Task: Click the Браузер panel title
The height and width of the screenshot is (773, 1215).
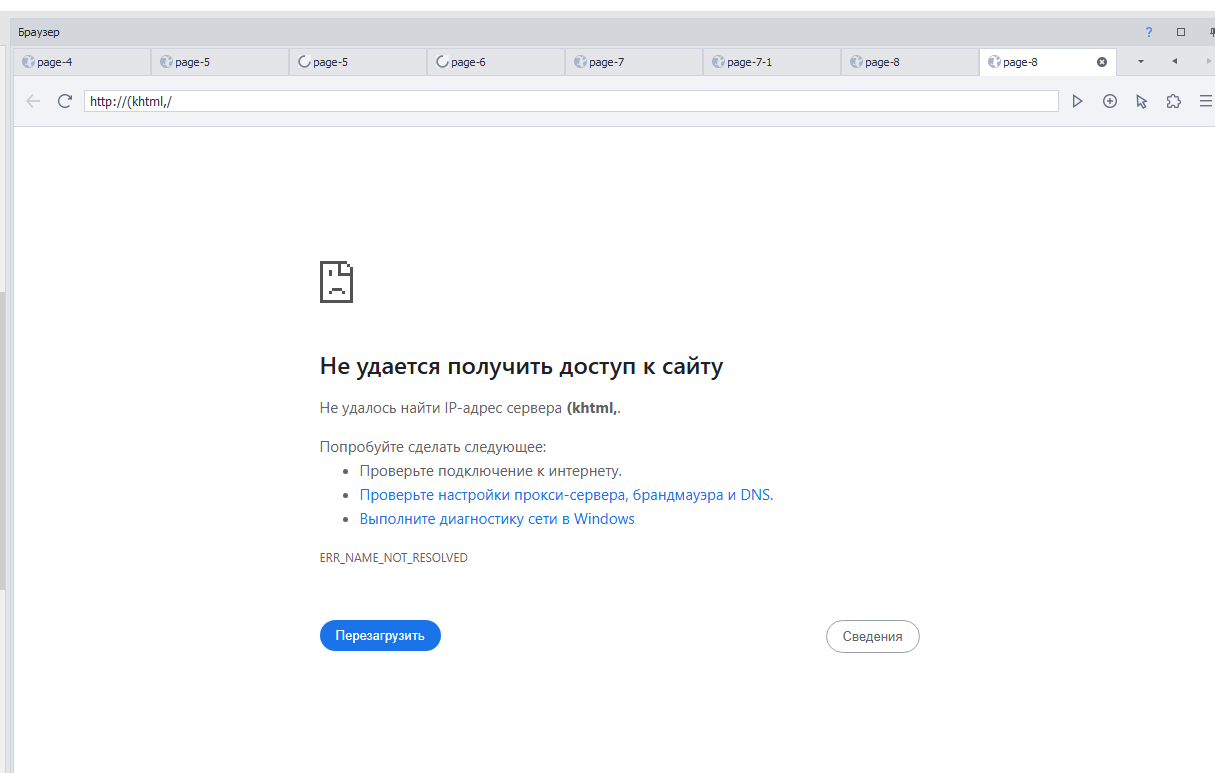Action: click(x=39, y=32)
